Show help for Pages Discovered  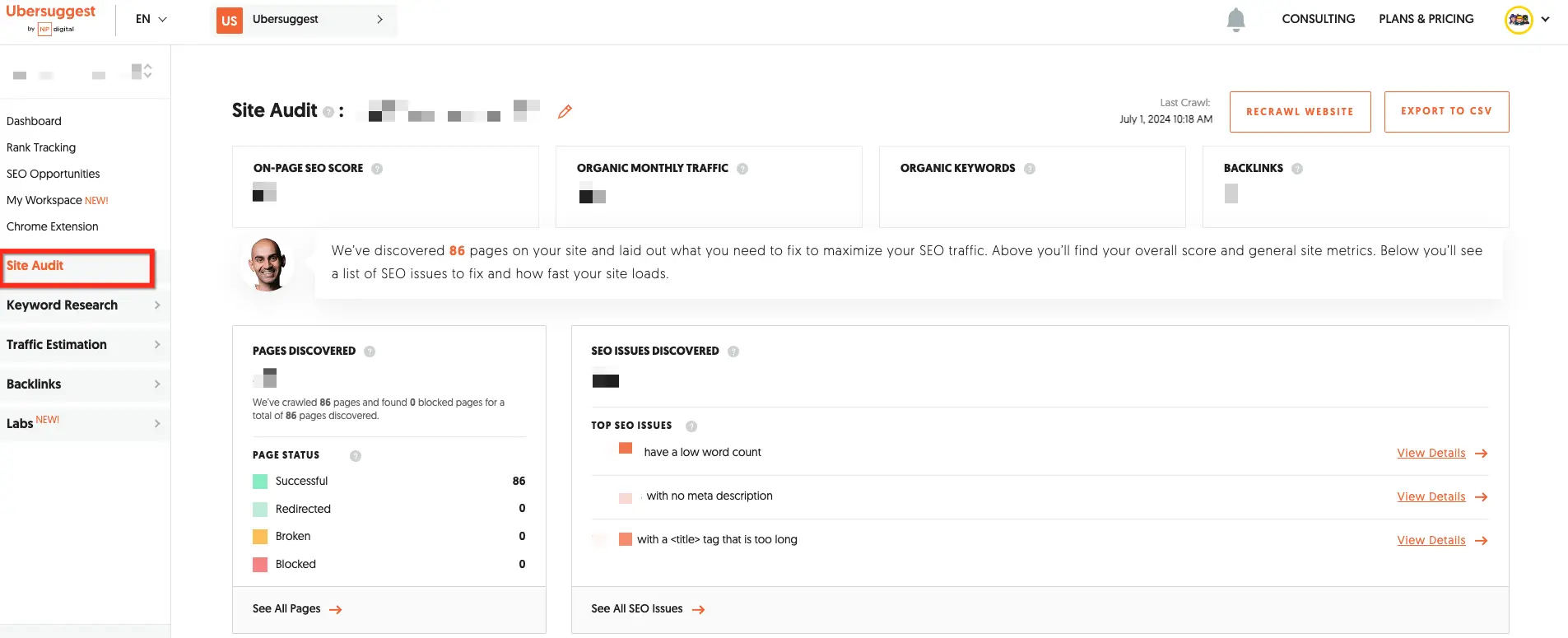(x=370, y=352)
